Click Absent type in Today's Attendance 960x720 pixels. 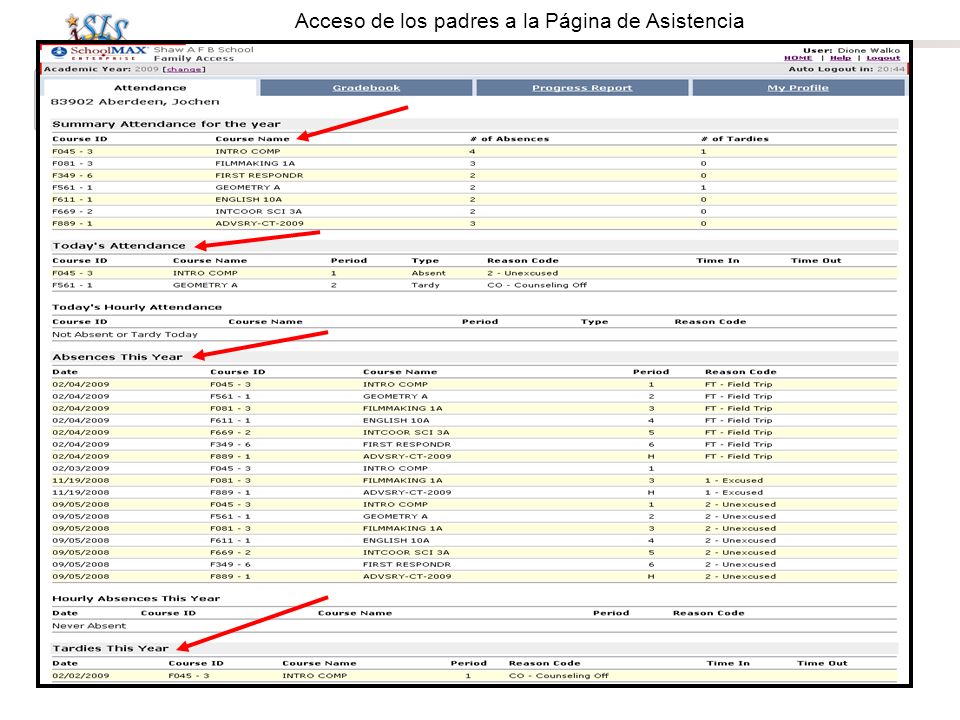[429, 273]
